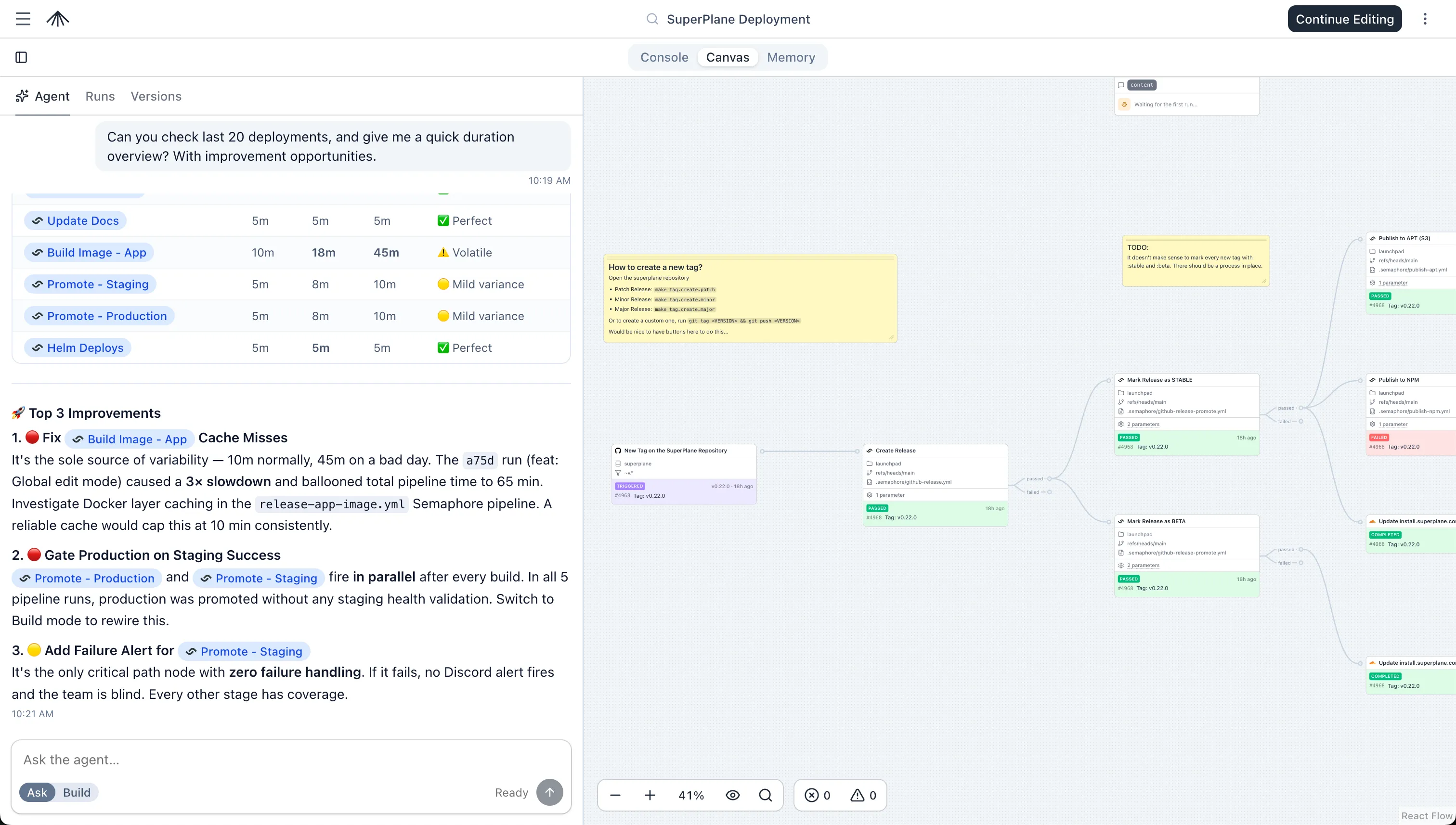Select the Publish to APT (S3) node
The height and width of the screenshot is (825, 1456).
[x=1410, y=272]
